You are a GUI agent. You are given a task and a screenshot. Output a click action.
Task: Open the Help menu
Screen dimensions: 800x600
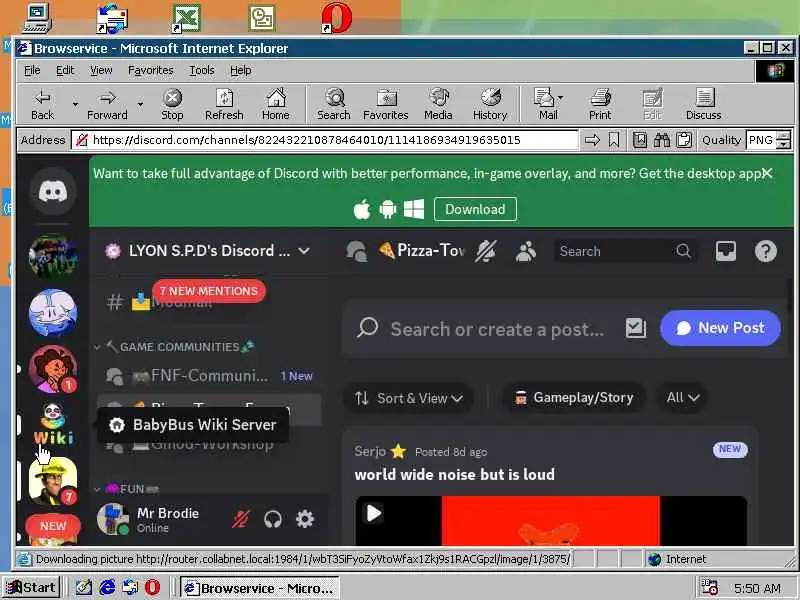click(x=240, y=70)
